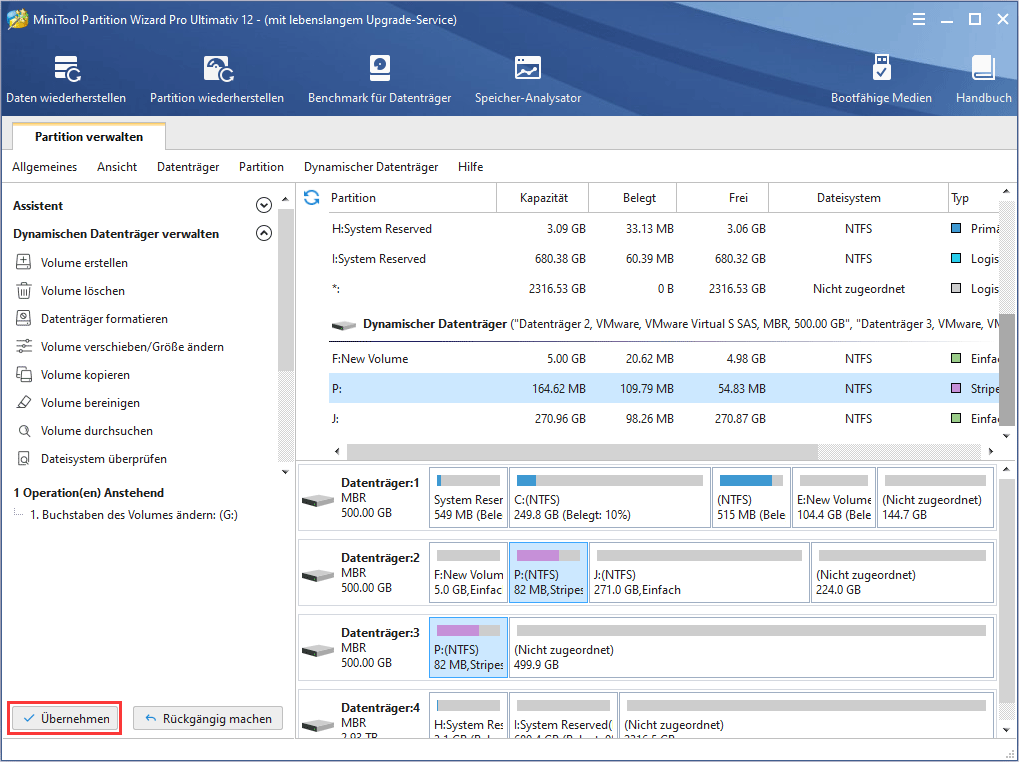The width and height of the screenshot is (1019, 762).
Task: Click green swatch in J: row
Action: click(x=956, y=418)
